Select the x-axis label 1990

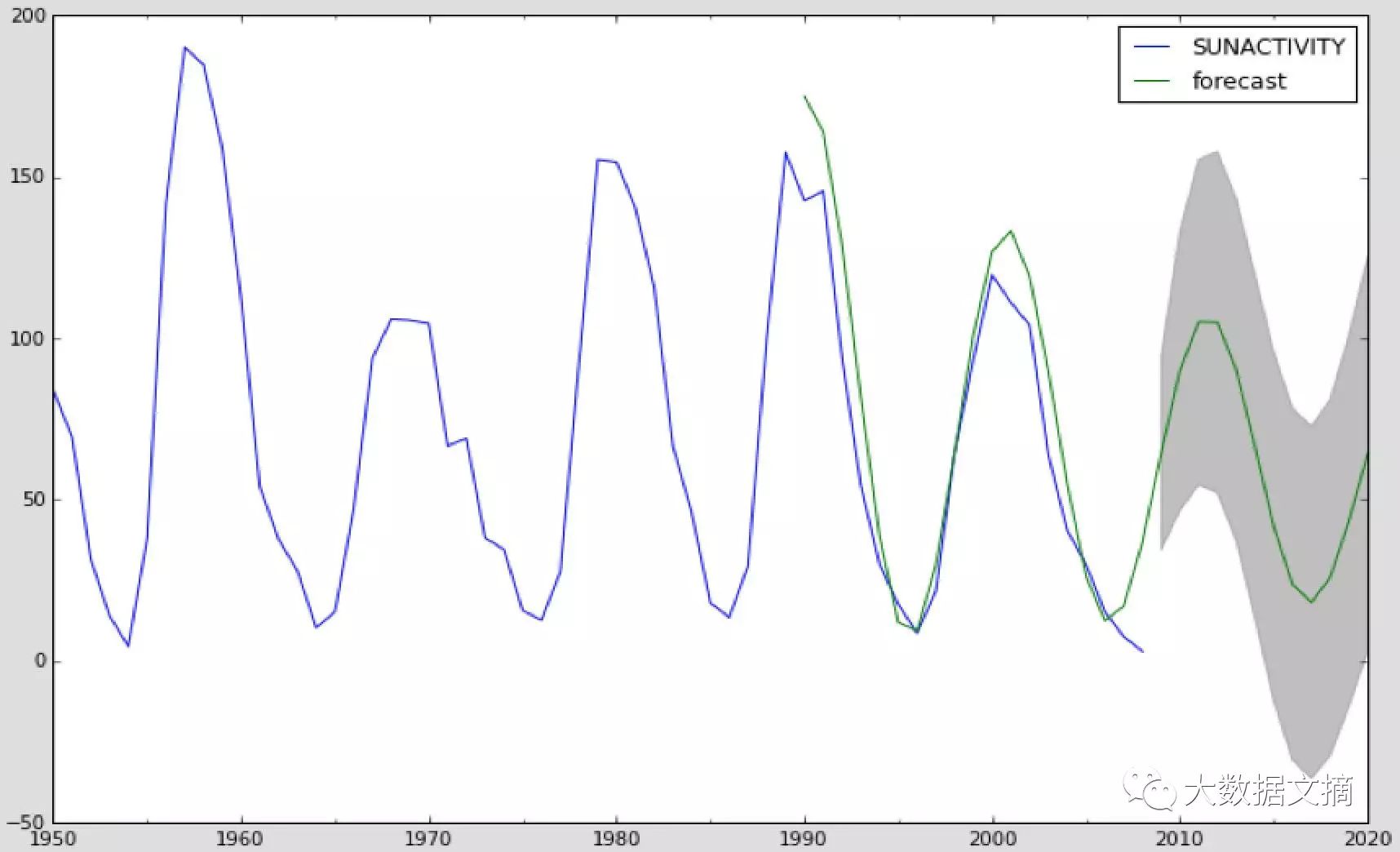804,839
